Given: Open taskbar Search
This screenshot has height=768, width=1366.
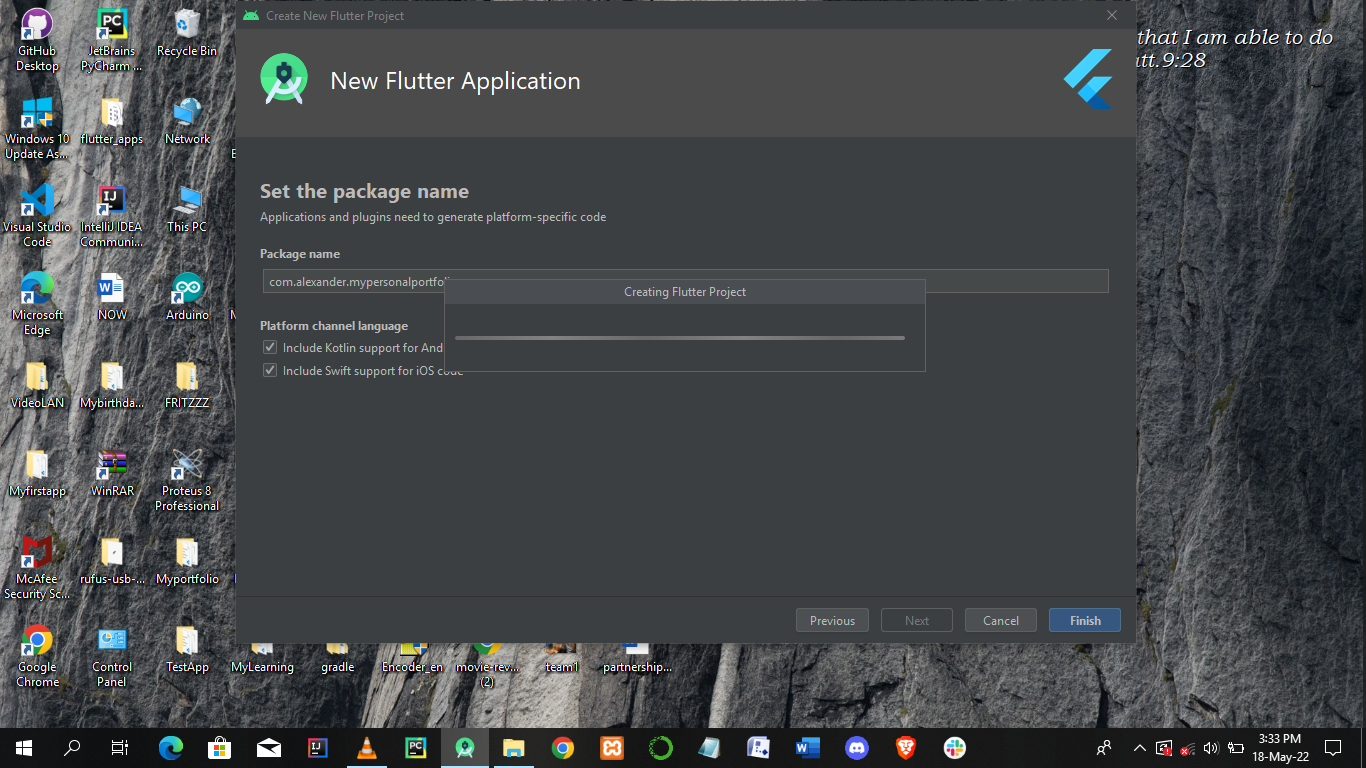Looking at the screenshot, I should [72, 747].
